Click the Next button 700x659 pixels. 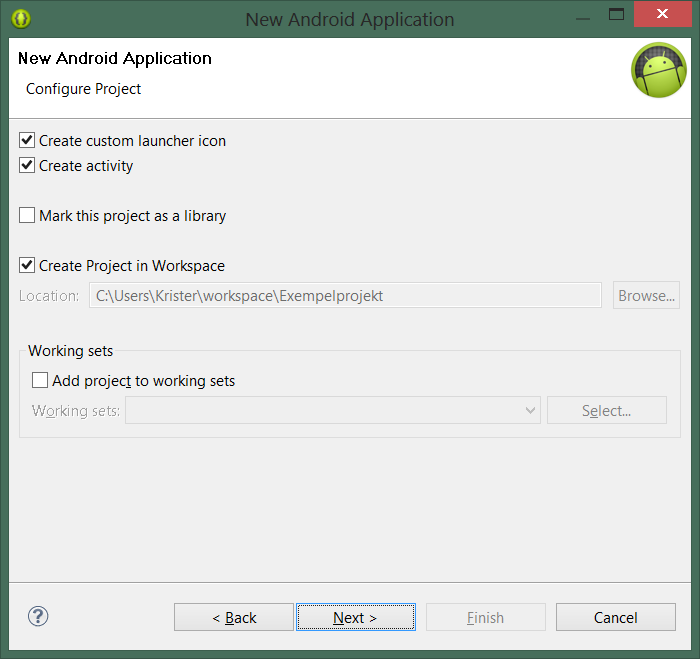(356, 617)
